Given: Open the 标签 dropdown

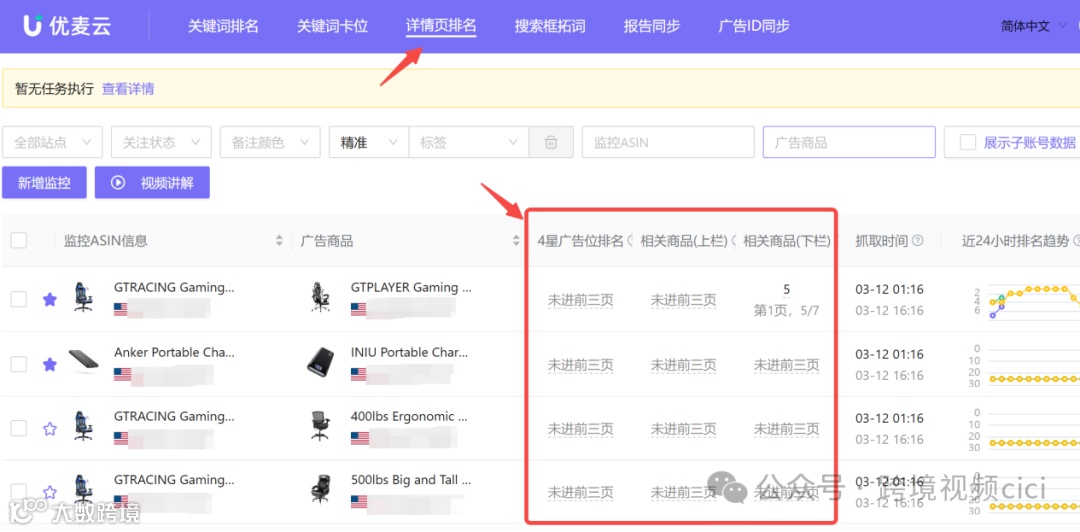Looking at the screenshot, I should pos(469,143).
